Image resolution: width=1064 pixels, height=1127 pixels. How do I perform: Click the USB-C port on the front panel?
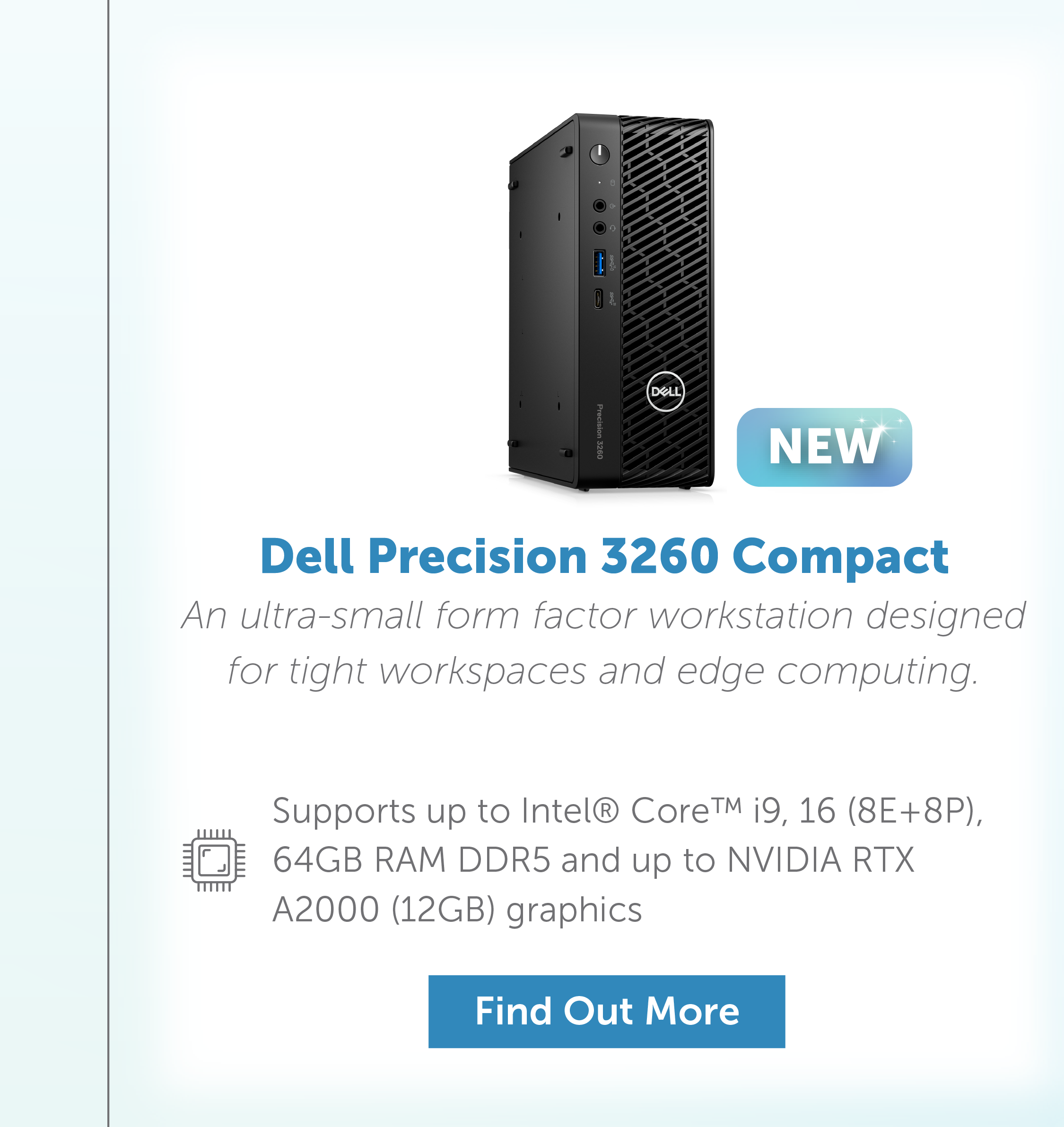pos(598,299)
